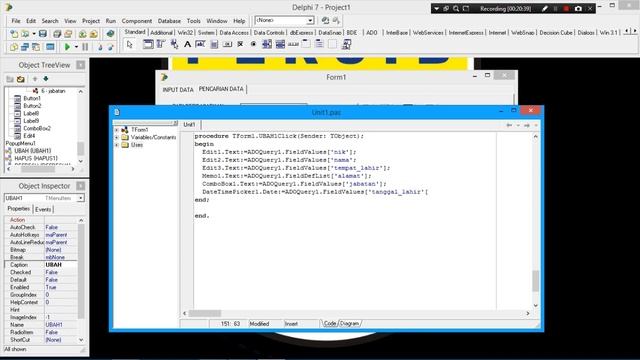Close the Object TreeView panel
This screenshot has height=360, width=640.
(81, 65)
